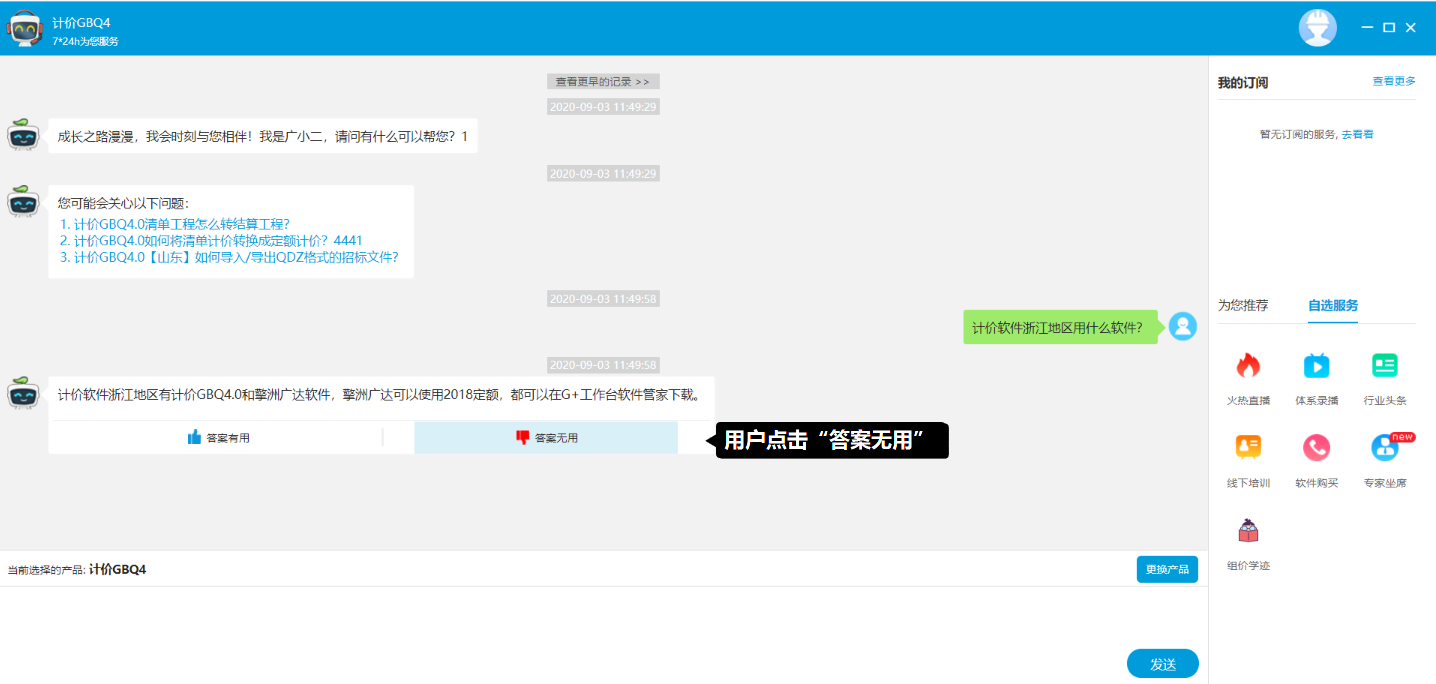Click the robot logo in top-left
The height and width of the screenshot is (684, 1436).
[x=25, y=28]
